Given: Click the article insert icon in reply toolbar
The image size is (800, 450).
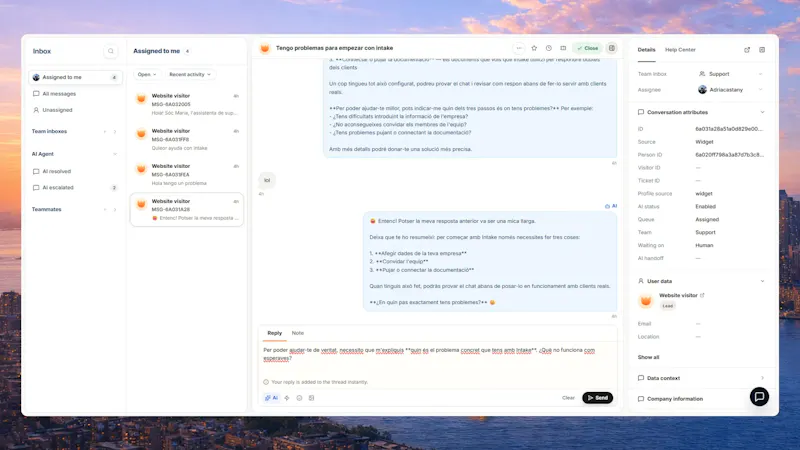Looking at the screenshot, I should point(312,398).
